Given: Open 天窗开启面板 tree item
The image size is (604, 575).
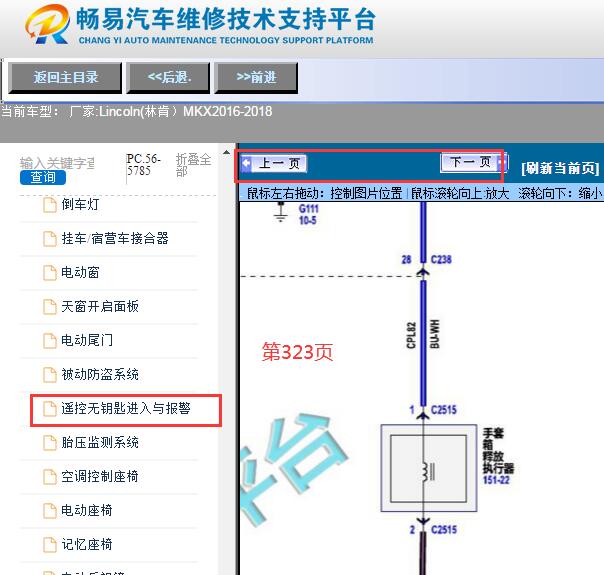Looking at the screenshot, I should 100,306.
